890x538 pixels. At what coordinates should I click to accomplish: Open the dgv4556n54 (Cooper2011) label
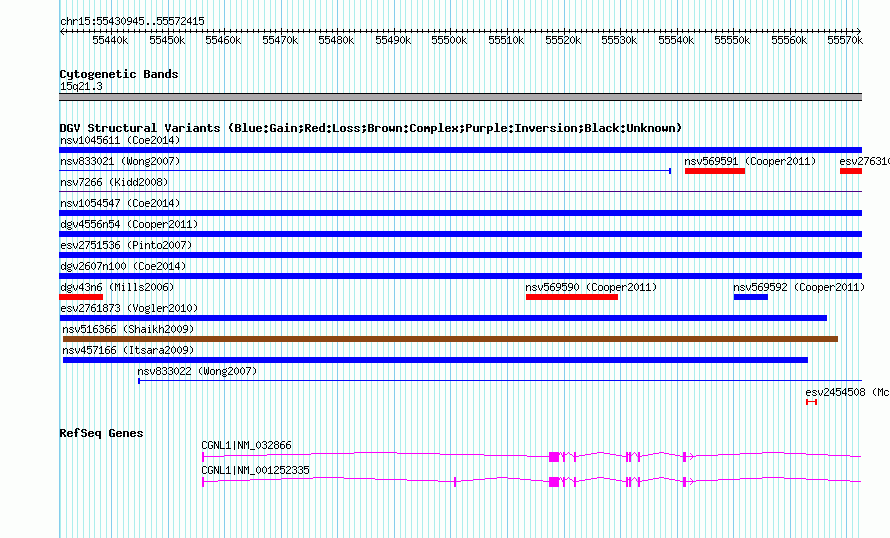click(129, 224)
